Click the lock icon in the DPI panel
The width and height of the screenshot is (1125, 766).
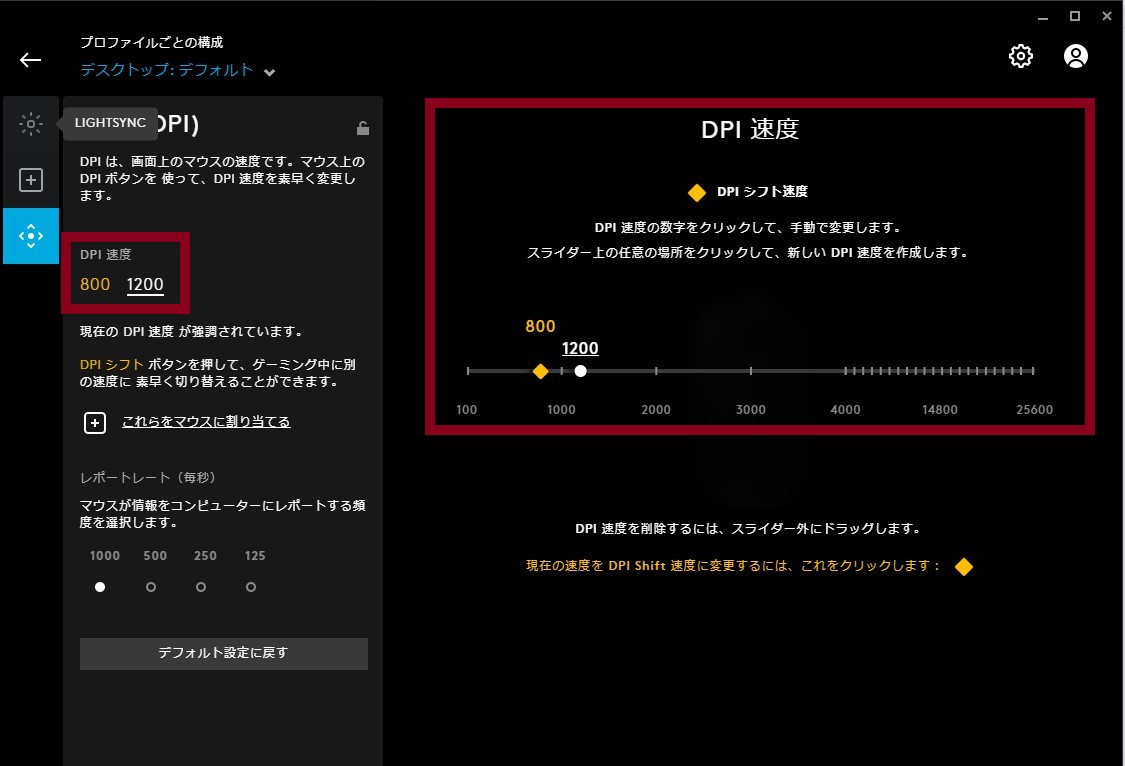click(362, 127)
